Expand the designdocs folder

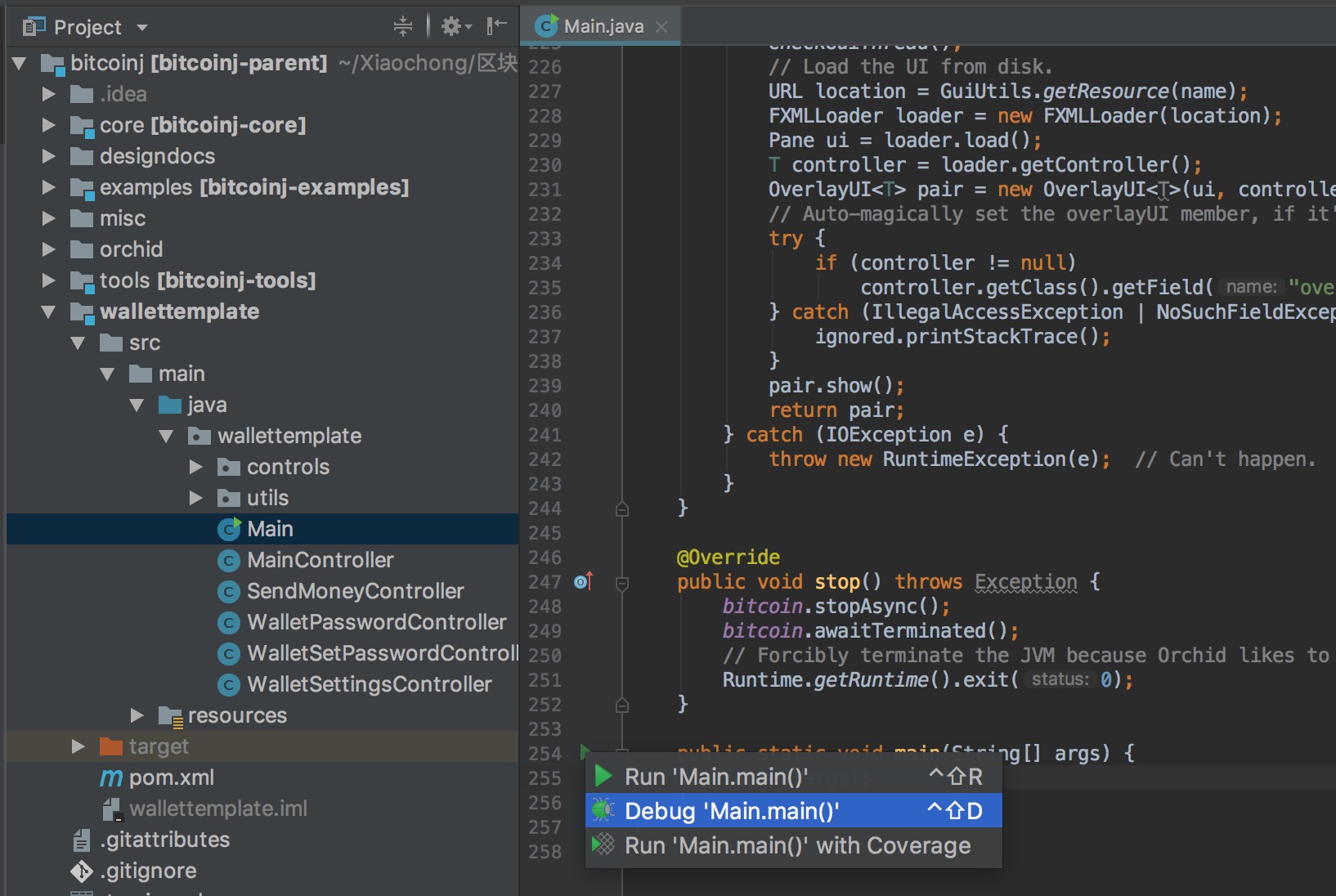[48, 156]
